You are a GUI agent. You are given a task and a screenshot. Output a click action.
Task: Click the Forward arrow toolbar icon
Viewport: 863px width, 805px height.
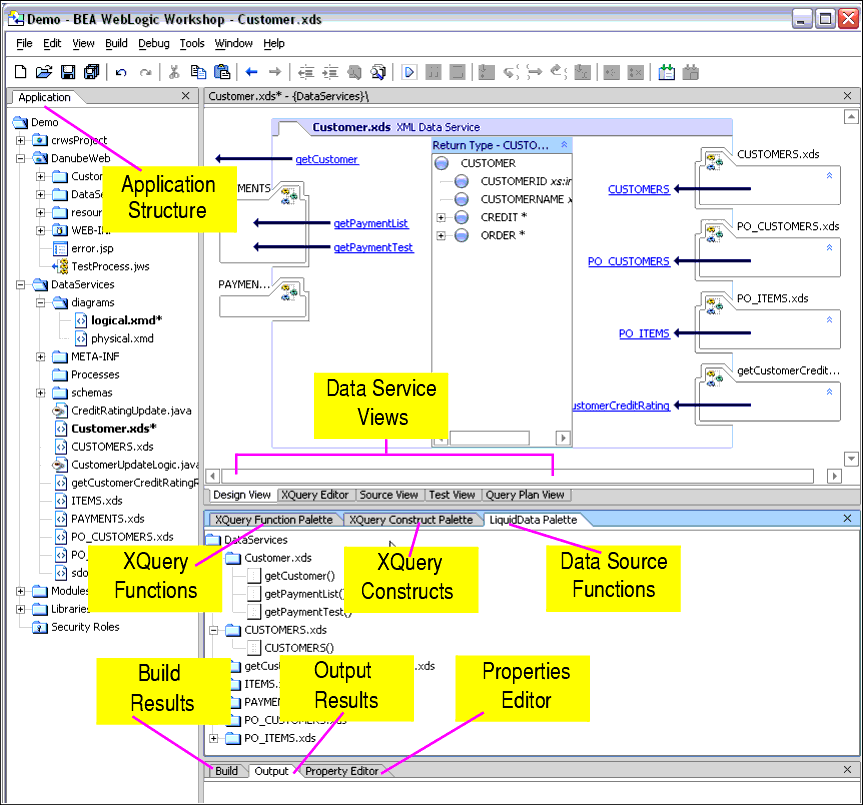click(275, 72)
